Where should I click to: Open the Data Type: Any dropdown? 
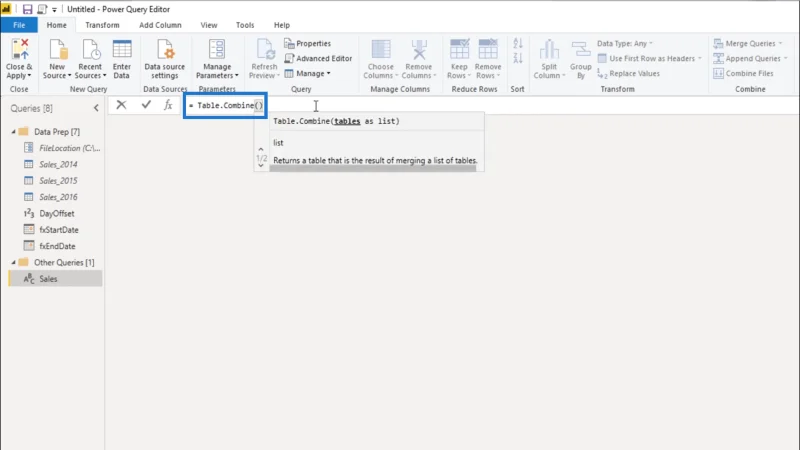pos(625,43)
